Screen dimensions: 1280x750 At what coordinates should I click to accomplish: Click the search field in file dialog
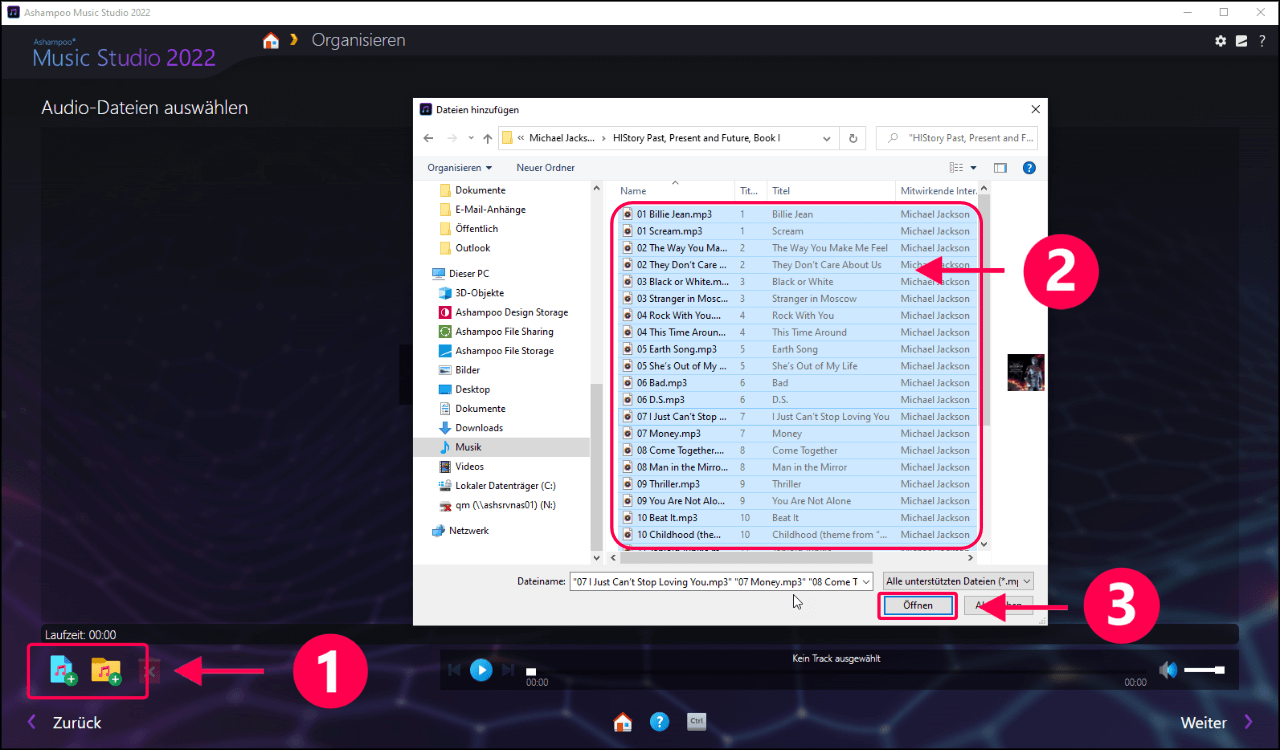(x=958, y=138)
